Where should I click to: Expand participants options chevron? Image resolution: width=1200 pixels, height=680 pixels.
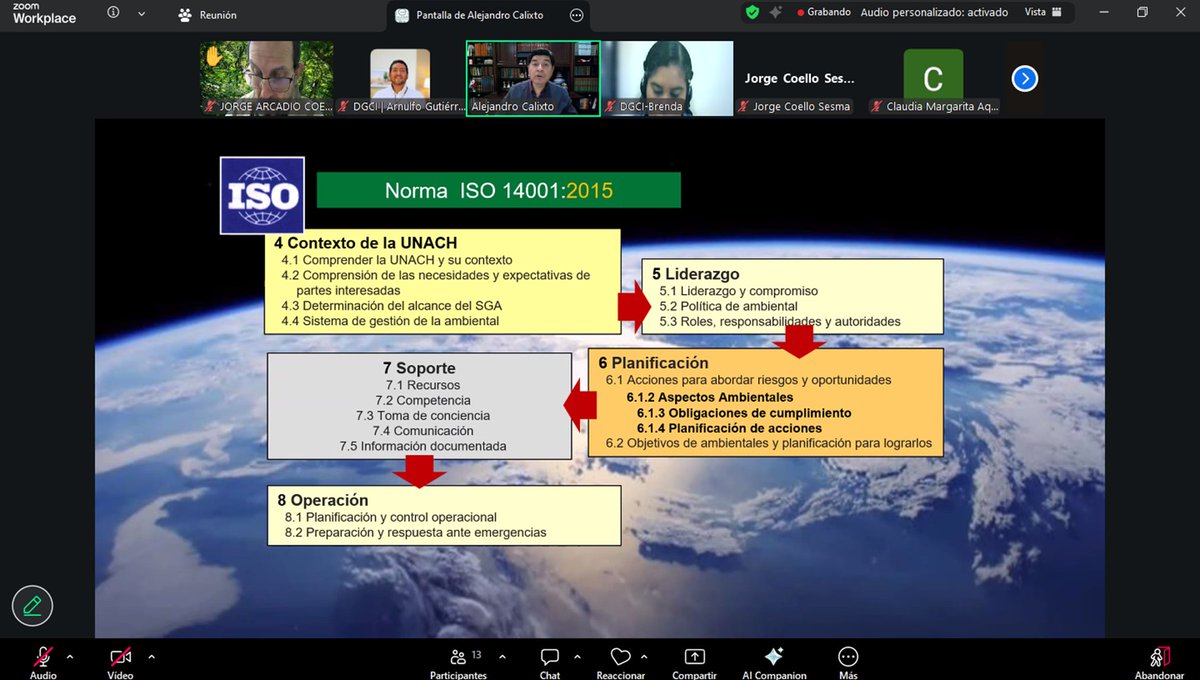(x=502, y=657)
